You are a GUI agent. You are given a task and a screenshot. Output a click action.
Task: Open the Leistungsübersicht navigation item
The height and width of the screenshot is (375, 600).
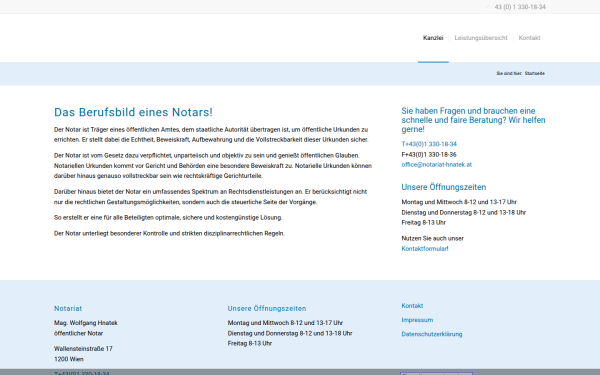tap(481, 38)
